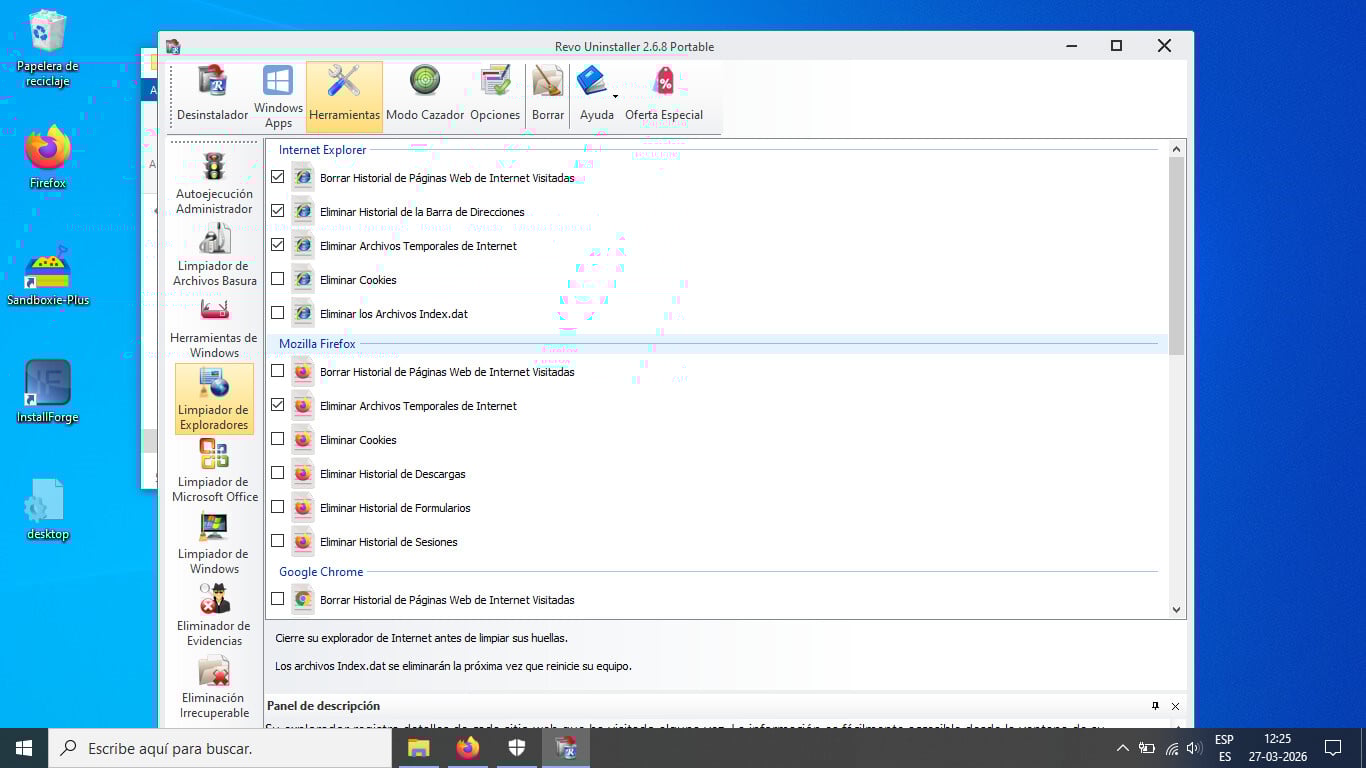Expand the Ayuda dropdown arrow

point(615,97)
